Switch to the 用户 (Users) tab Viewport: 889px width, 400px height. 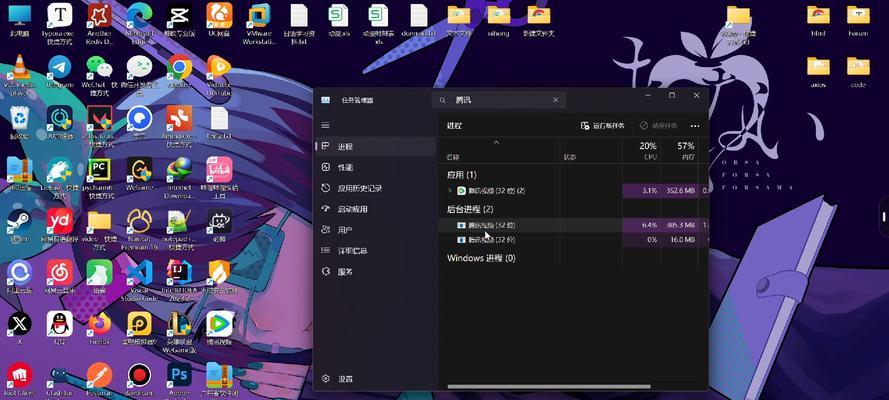375,230
